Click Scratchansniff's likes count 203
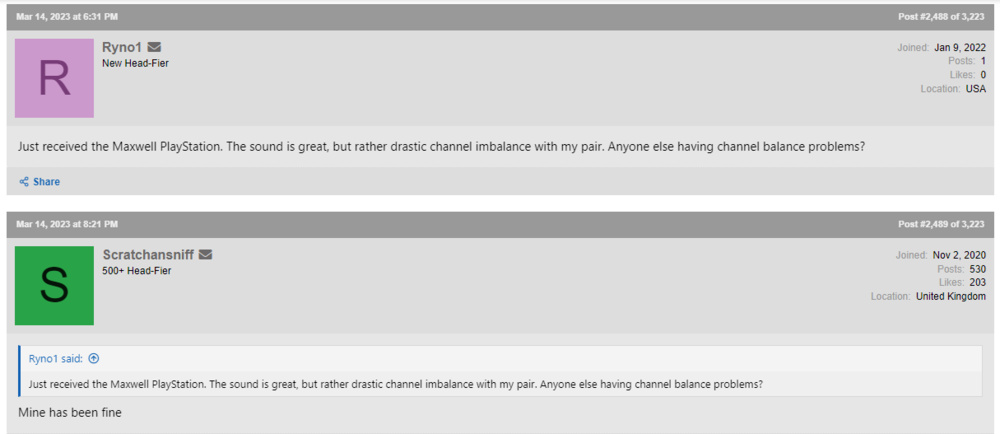1000x434 pixels. click(x=977, y=282)
